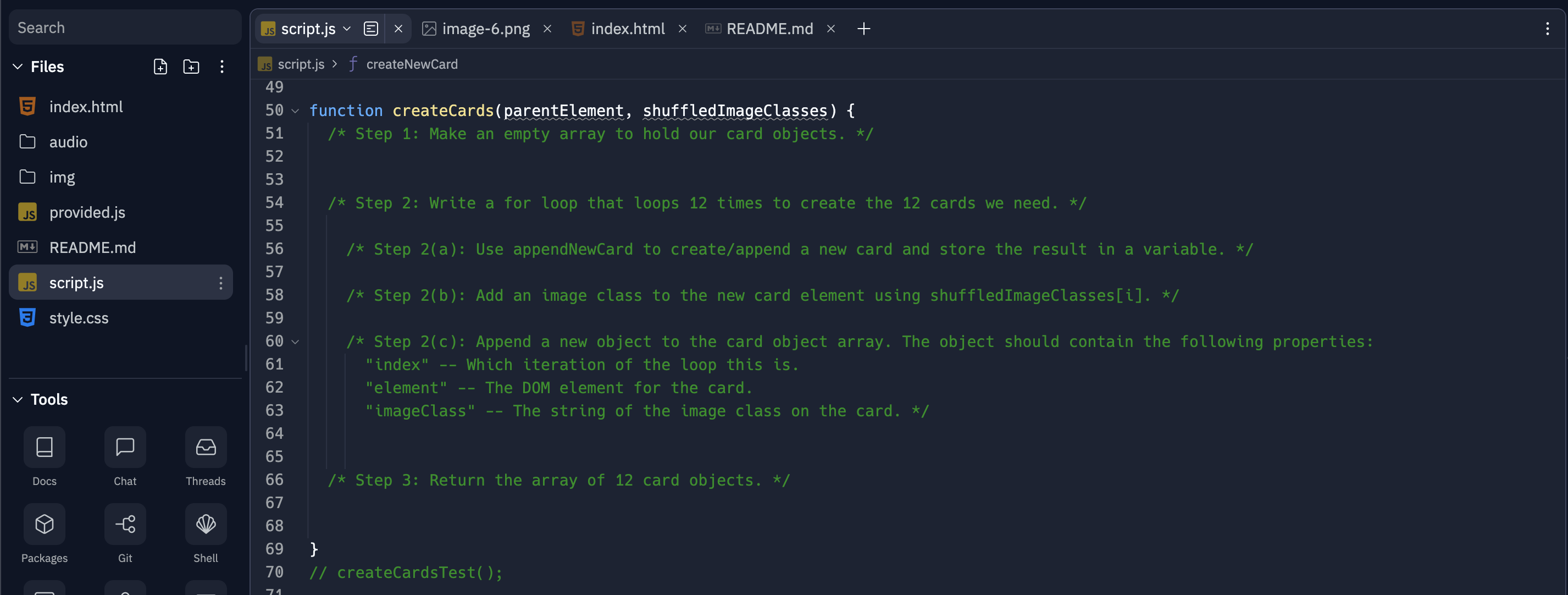
Task: Open the Threads tool
Action: (x=206, y=448)
